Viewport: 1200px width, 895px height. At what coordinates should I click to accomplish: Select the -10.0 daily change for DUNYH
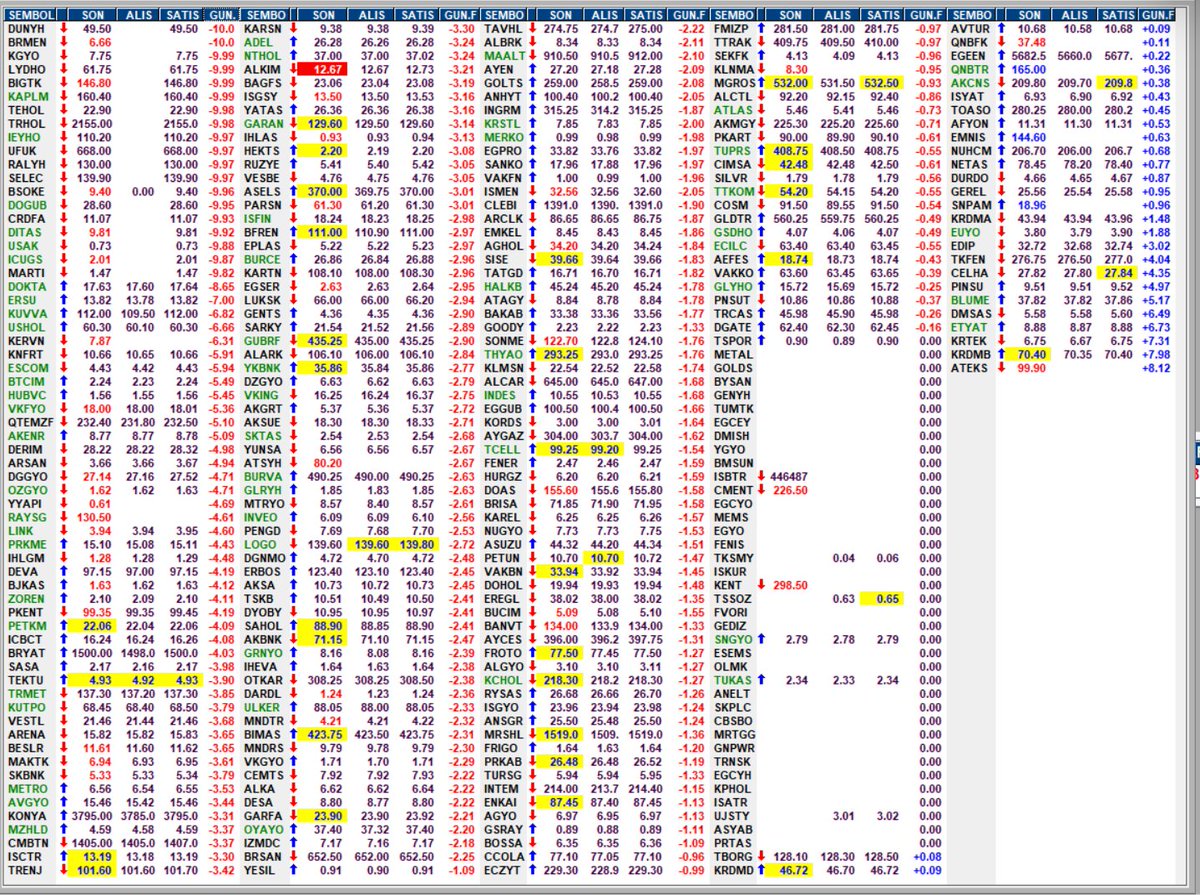coord(222,30)
